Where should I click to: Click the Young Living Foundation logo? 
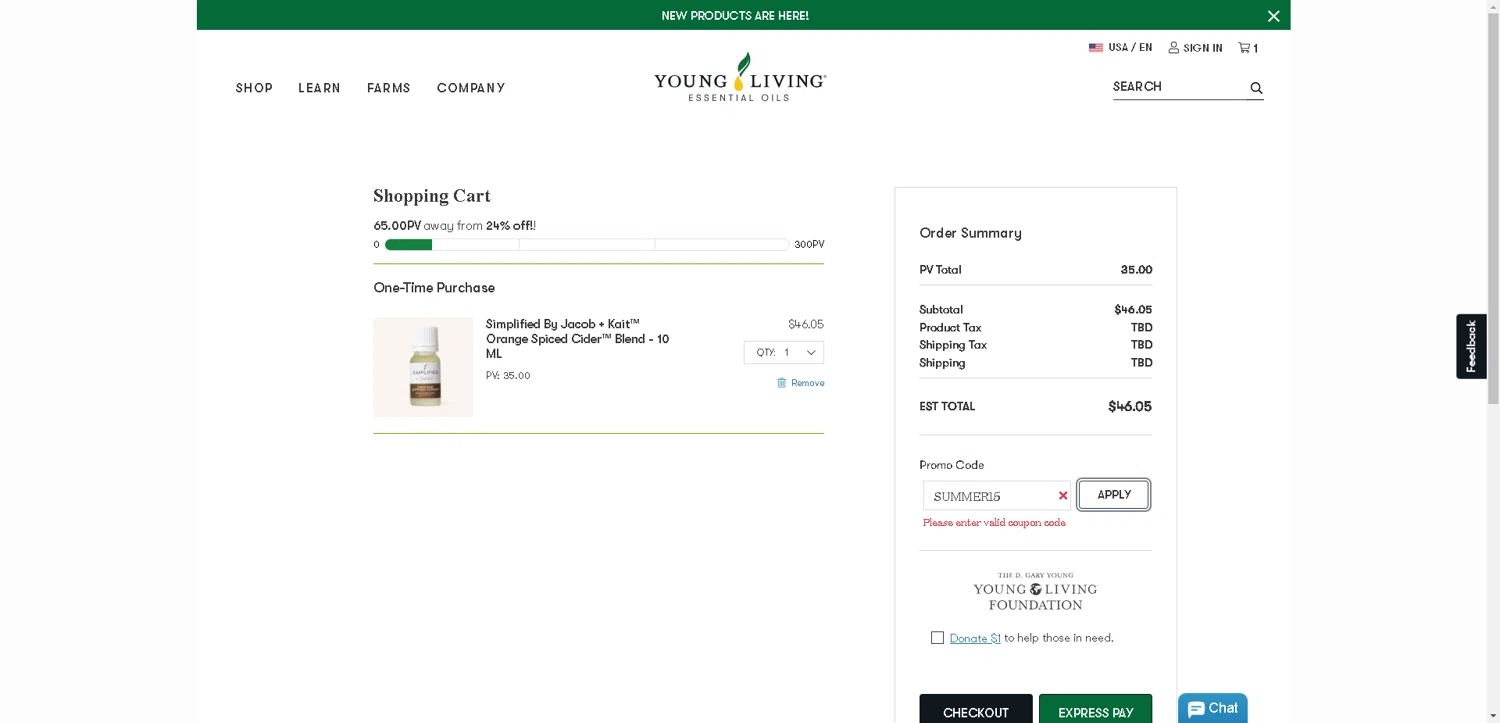click(1035, 591)
